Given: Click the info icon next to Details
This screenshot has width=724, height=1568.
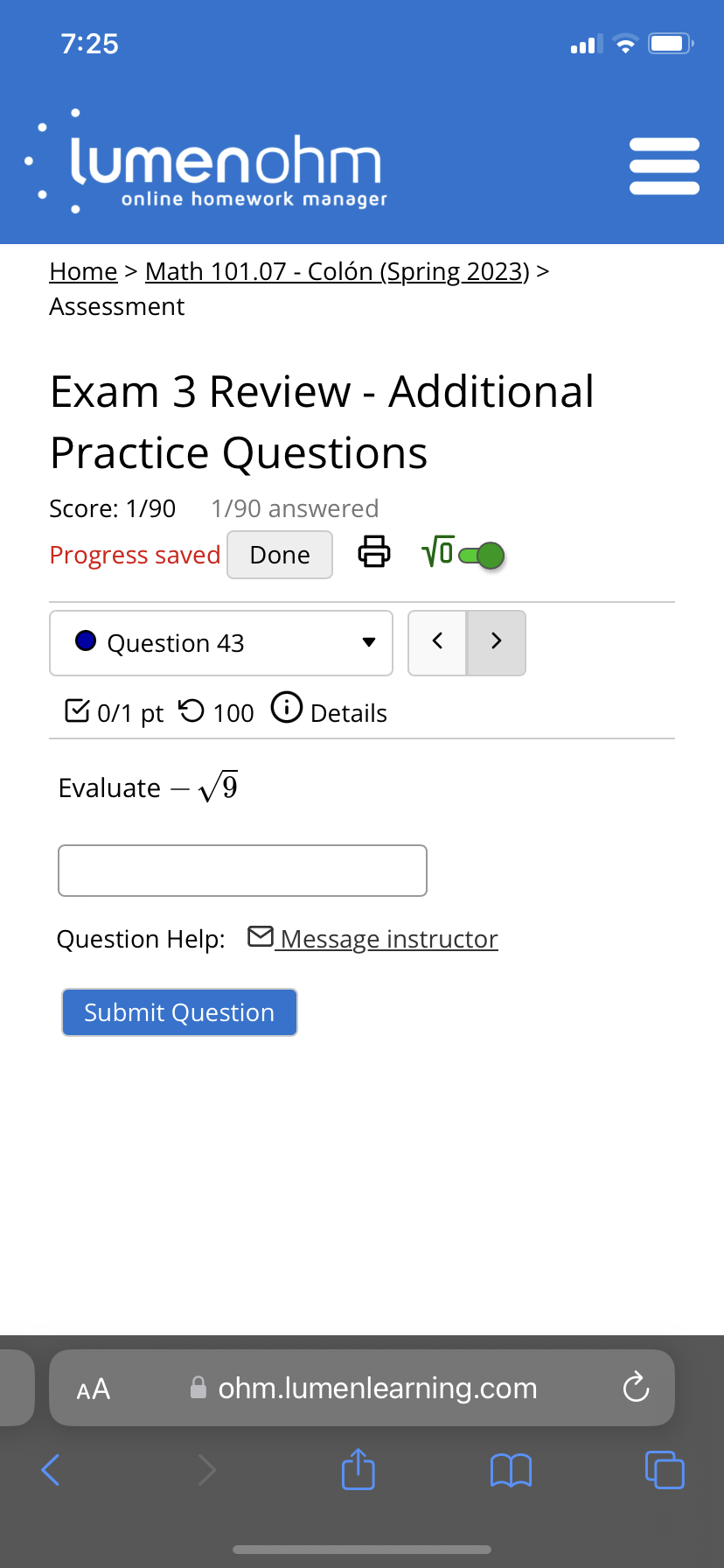Looking at the screenshot, I should (286, 708).
